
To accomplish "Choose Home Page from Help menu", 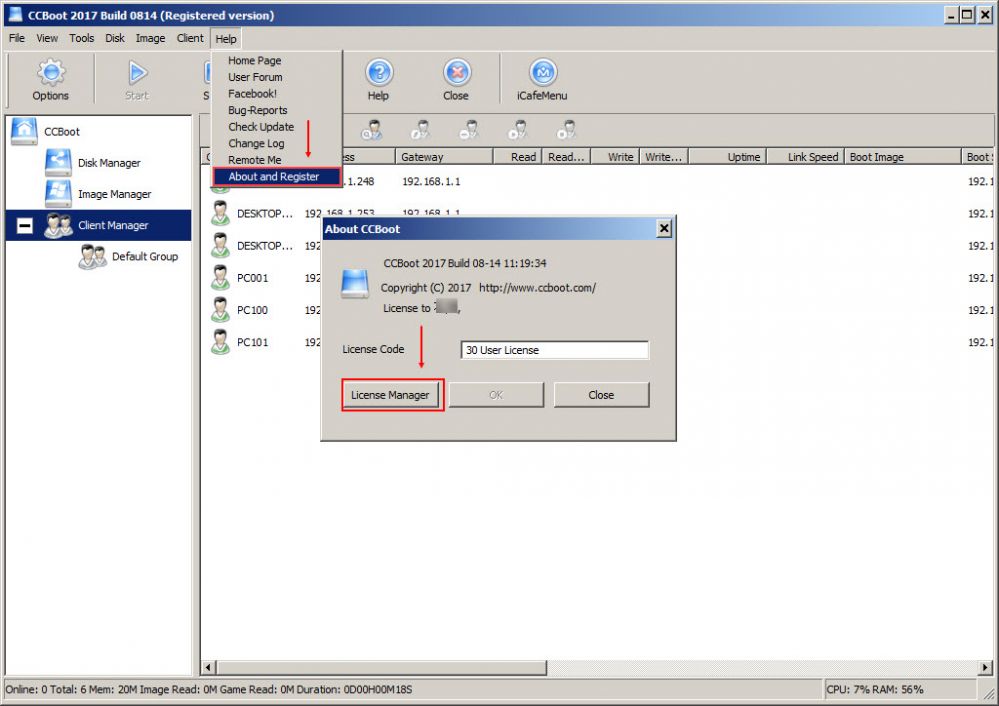I will point(255,61).
